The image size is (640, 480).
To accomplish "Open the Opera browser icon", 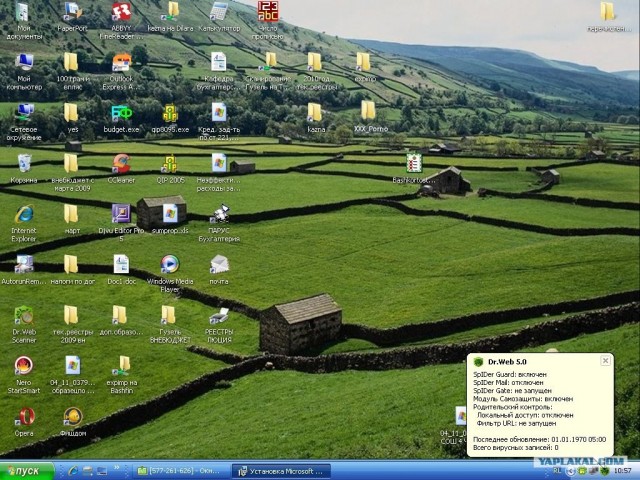I will [23, 416].
